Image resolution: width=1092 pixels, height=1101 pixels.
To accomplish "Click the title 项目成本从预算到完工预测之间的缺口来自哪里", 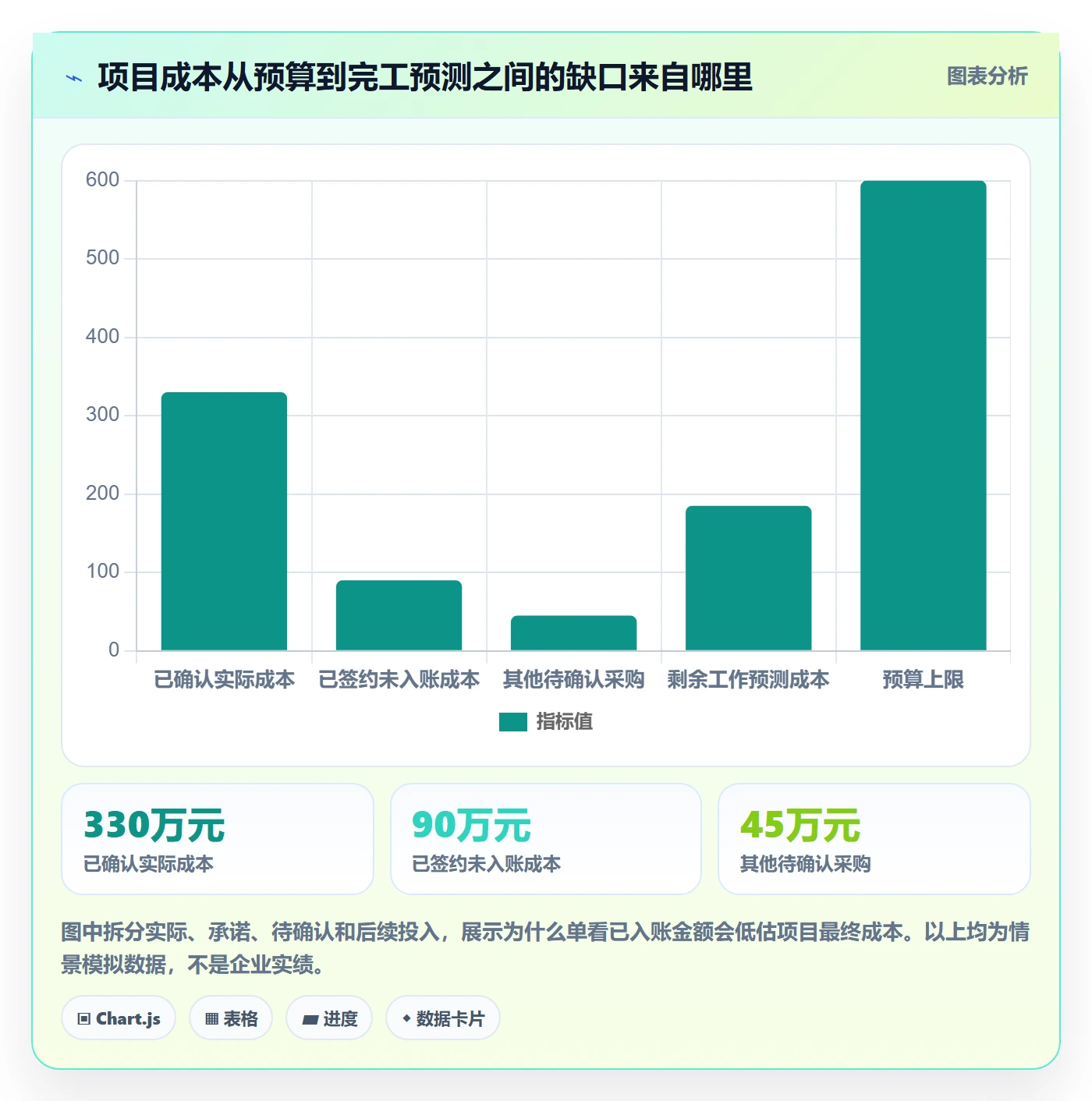I will click(x=425, y=77).
